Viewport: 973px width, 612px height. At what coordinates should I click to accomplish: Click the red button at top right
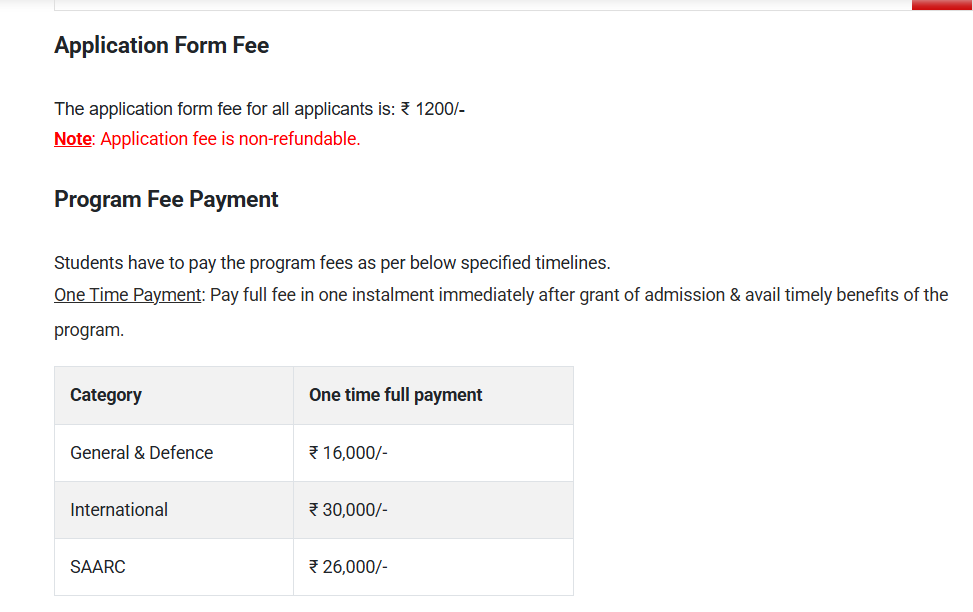941,5
